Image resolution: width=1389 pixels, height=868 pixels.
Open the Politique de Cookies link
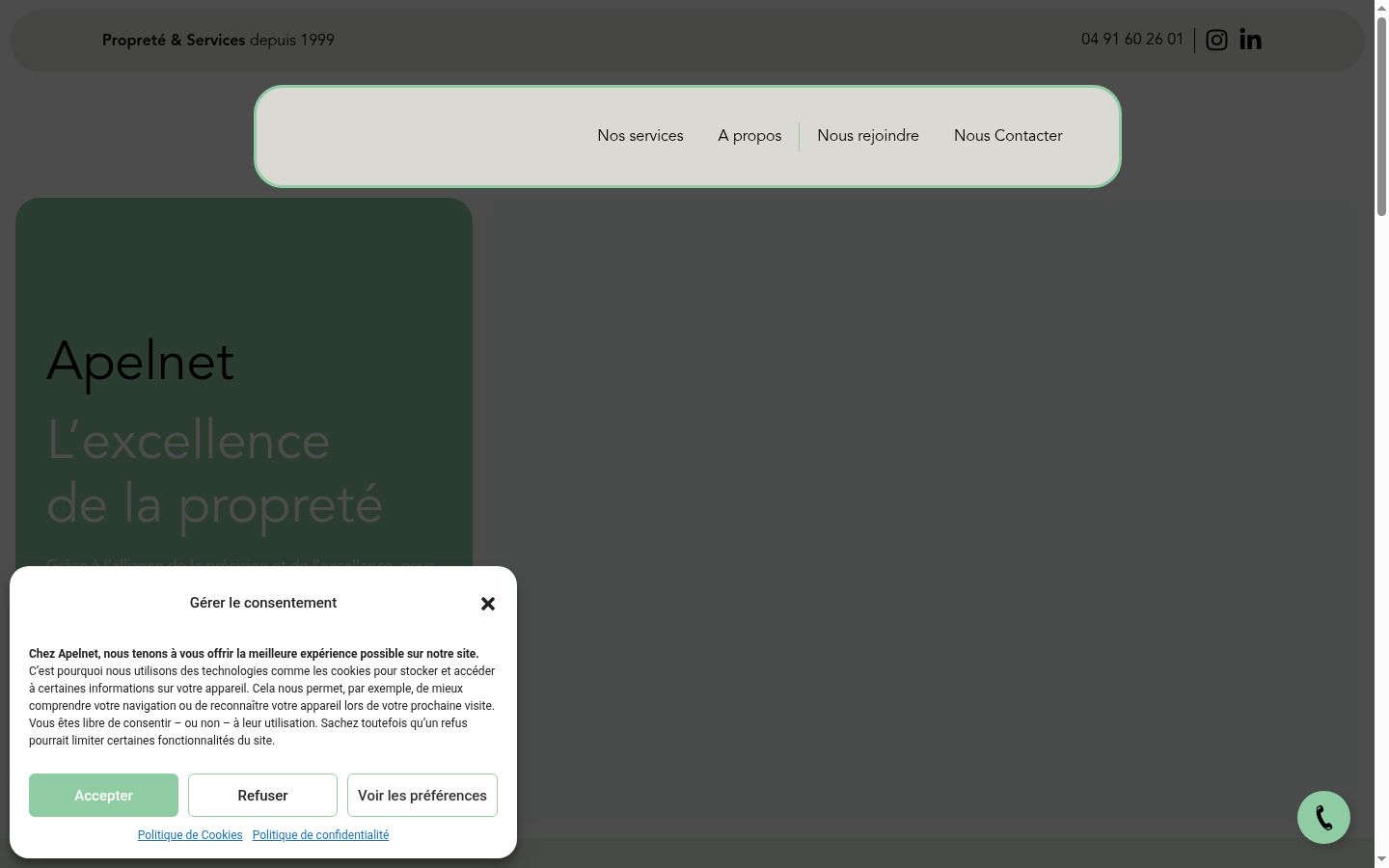click(x=190, y=835)
